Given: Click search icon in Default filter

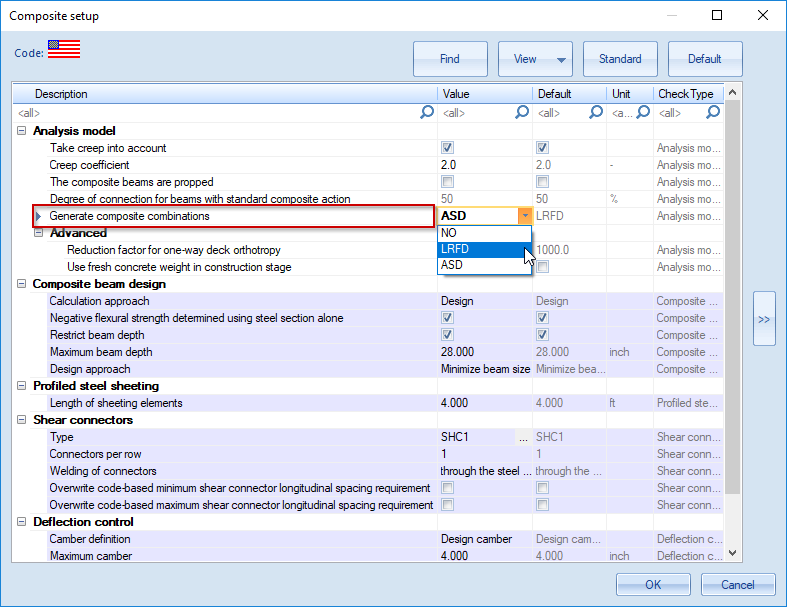Looking at the screenshot, I should click(x=597, y=113).
